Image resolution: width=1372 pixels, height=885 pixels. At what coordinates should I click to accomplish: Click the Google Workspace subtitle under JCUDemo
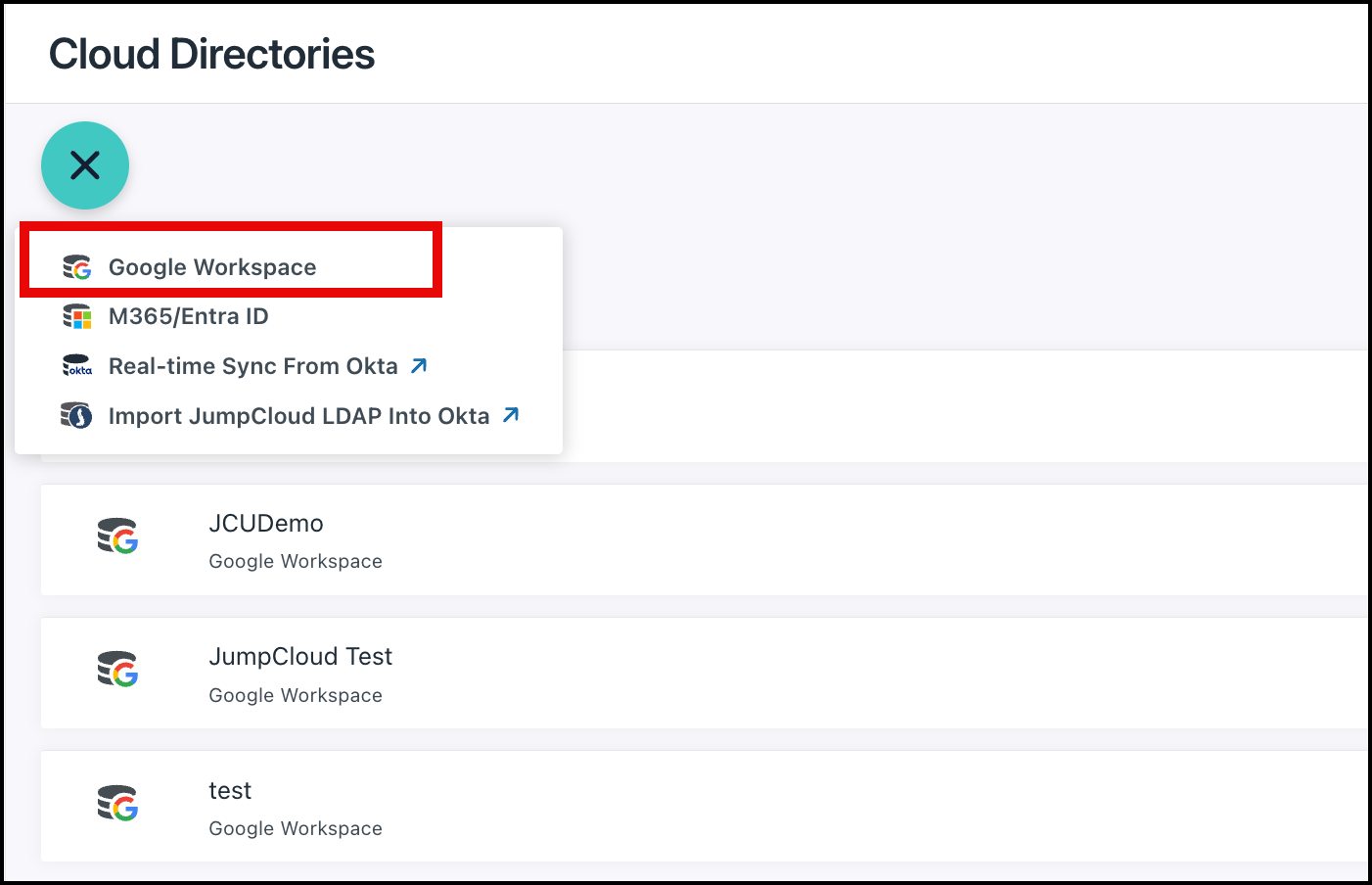(295, 561)
